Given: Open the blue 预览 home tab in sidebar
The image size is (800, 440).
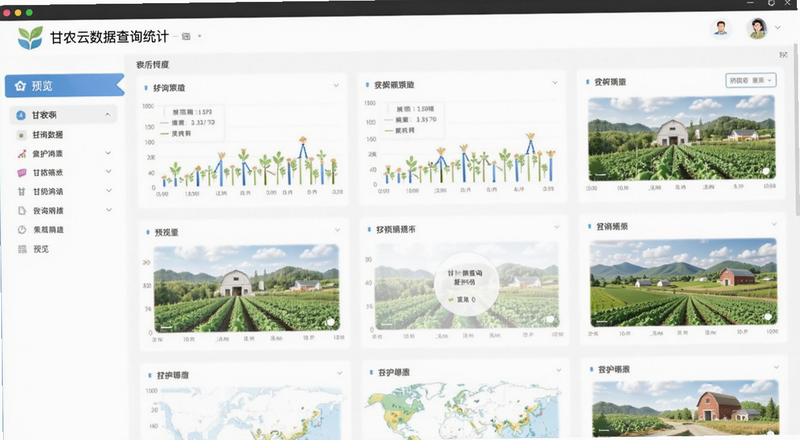Looking at the screenshot, I should pos(64,86).
